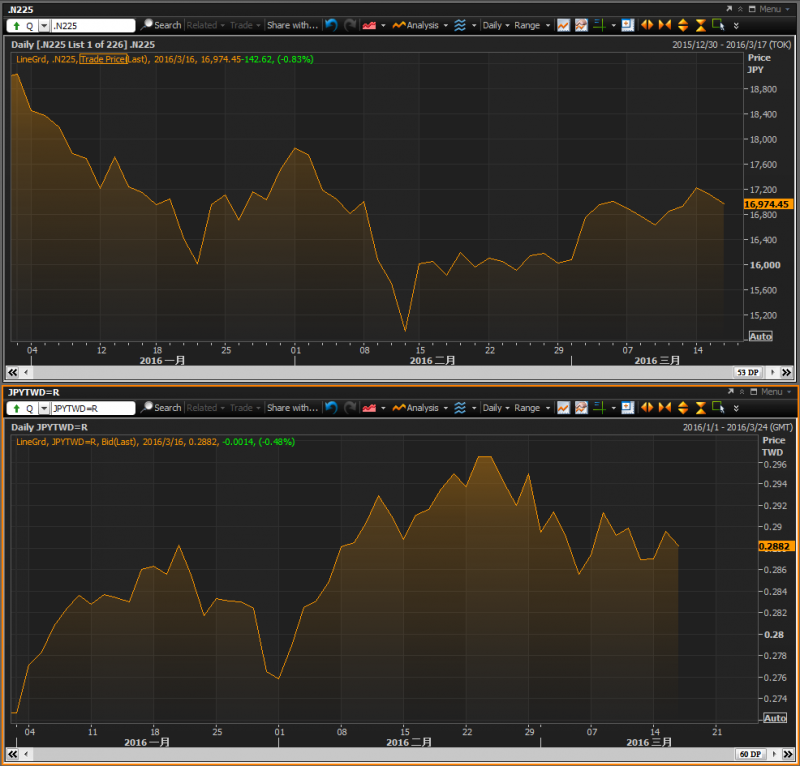Expand the Daily interval dropdown in .N225 toolbar

pyautogui.click(x=496, y=25)
